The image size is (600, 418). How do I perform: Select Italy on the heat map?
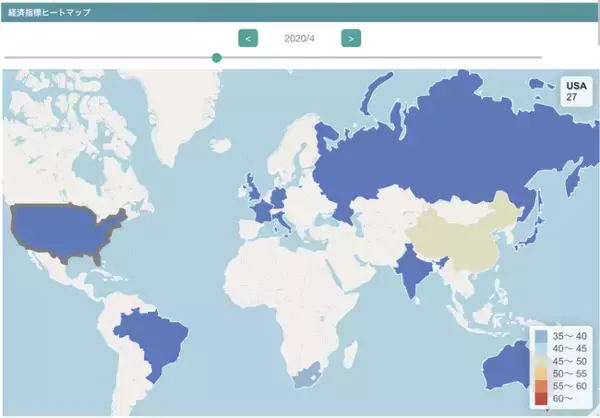point(282,221)
